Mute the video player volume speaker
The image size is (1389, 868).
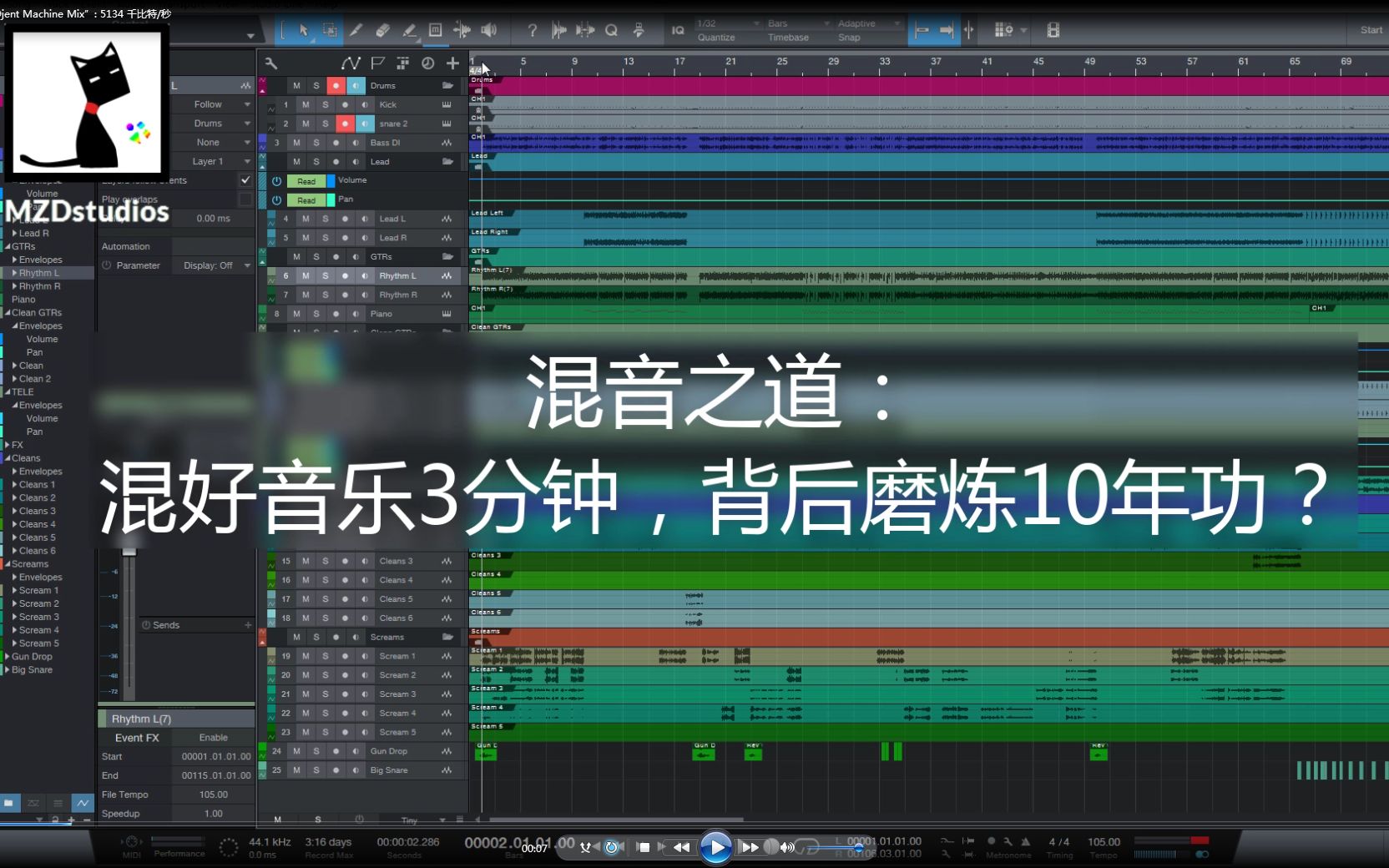[785, 847]
